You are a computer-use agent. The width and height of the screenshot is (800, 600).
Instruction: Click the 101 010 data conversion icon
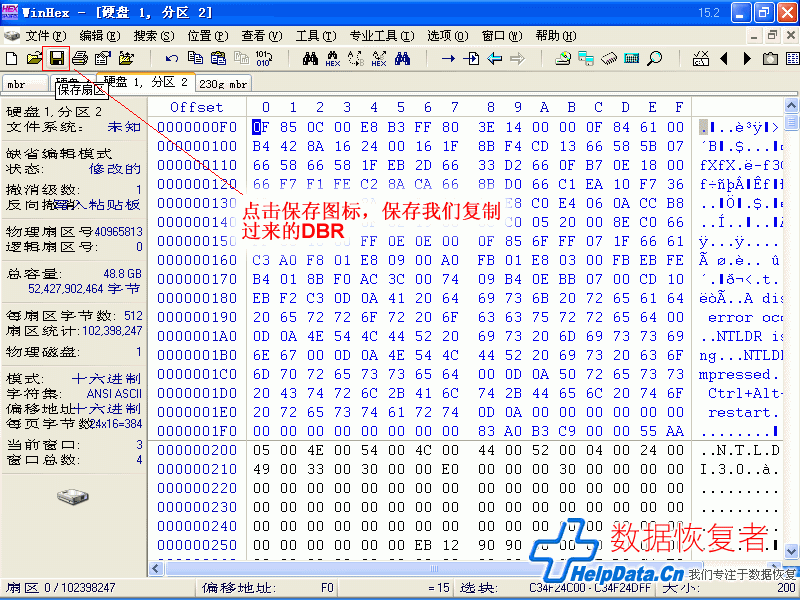coord(264,58)
